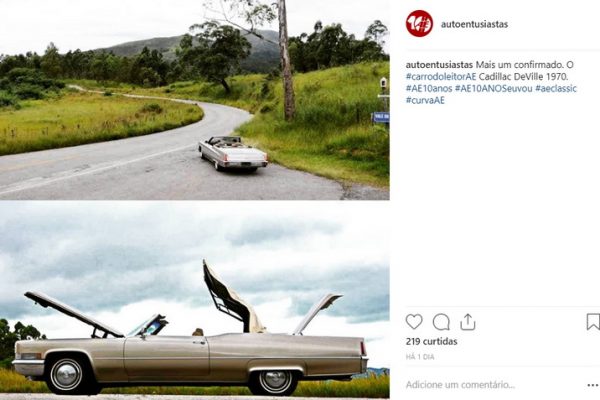This screenshot has height=400, width=600.
Task: Open hashtag #carrodoleitorAE
Action: coord(441,77)
